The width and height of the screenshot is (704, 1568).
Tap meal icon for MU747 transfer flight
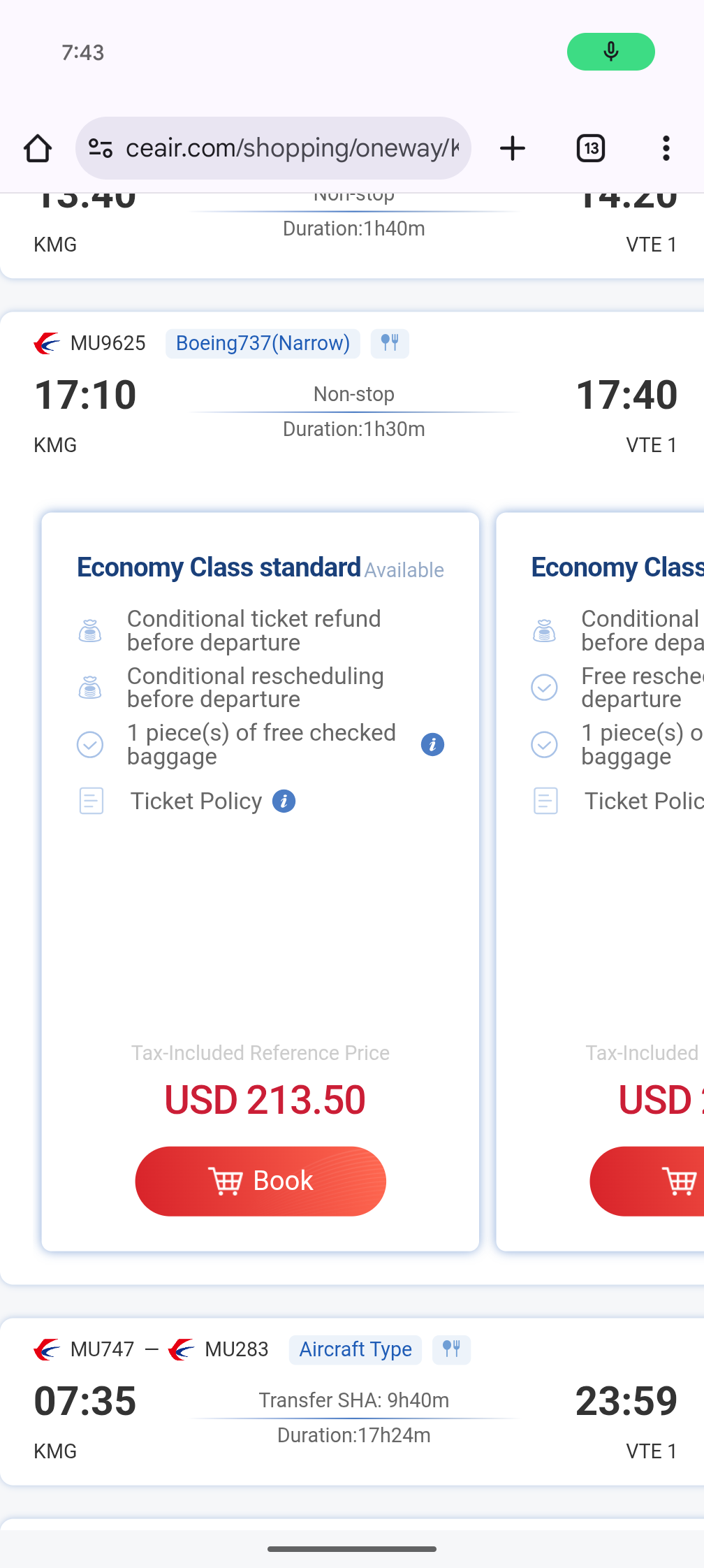coord(451,1349)
